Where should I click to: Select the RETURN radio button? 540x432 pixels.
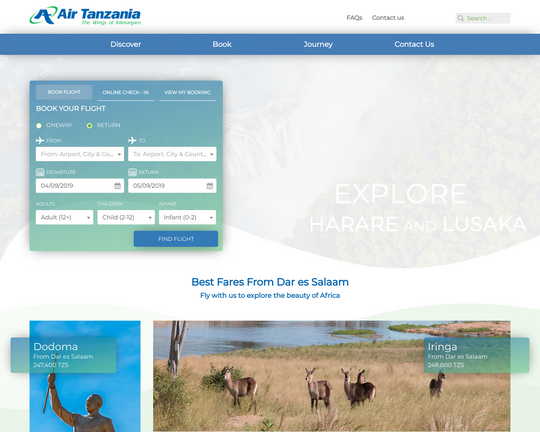tap(89, 125)
